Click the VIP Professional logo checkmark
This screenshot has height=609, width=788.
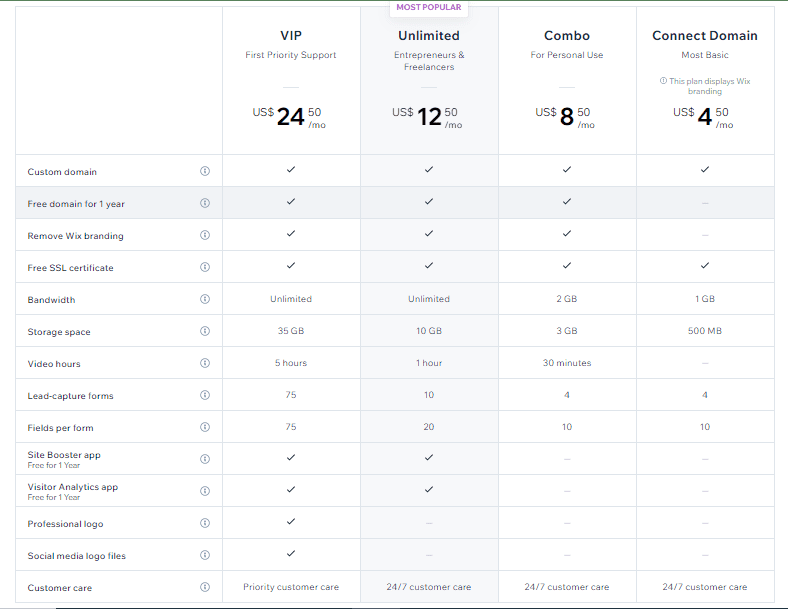tap(291, 522)
